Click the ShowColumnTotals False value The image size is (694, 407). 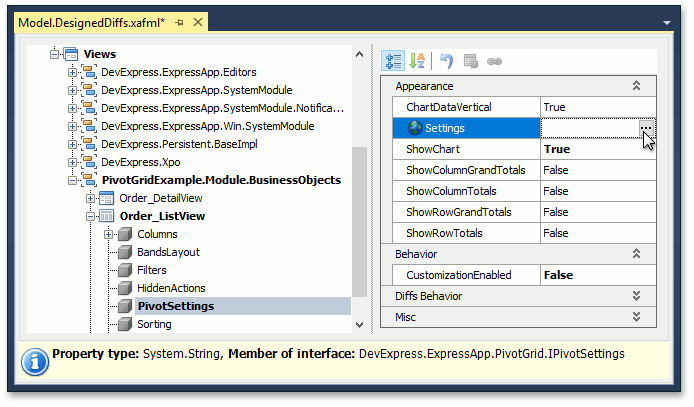pyautogui.click(x=598, y=191)
